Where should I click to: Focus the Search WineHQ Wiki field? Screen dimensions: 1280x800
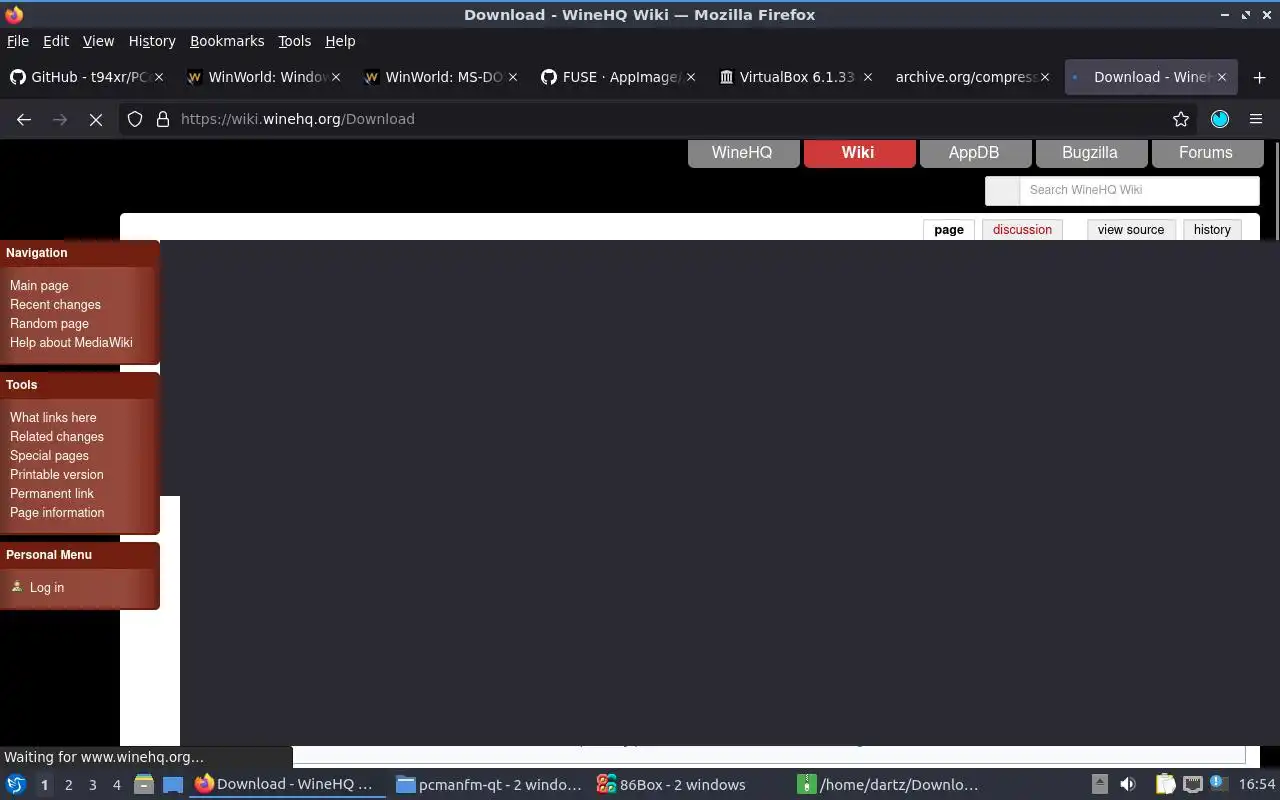pos(1139,190)
